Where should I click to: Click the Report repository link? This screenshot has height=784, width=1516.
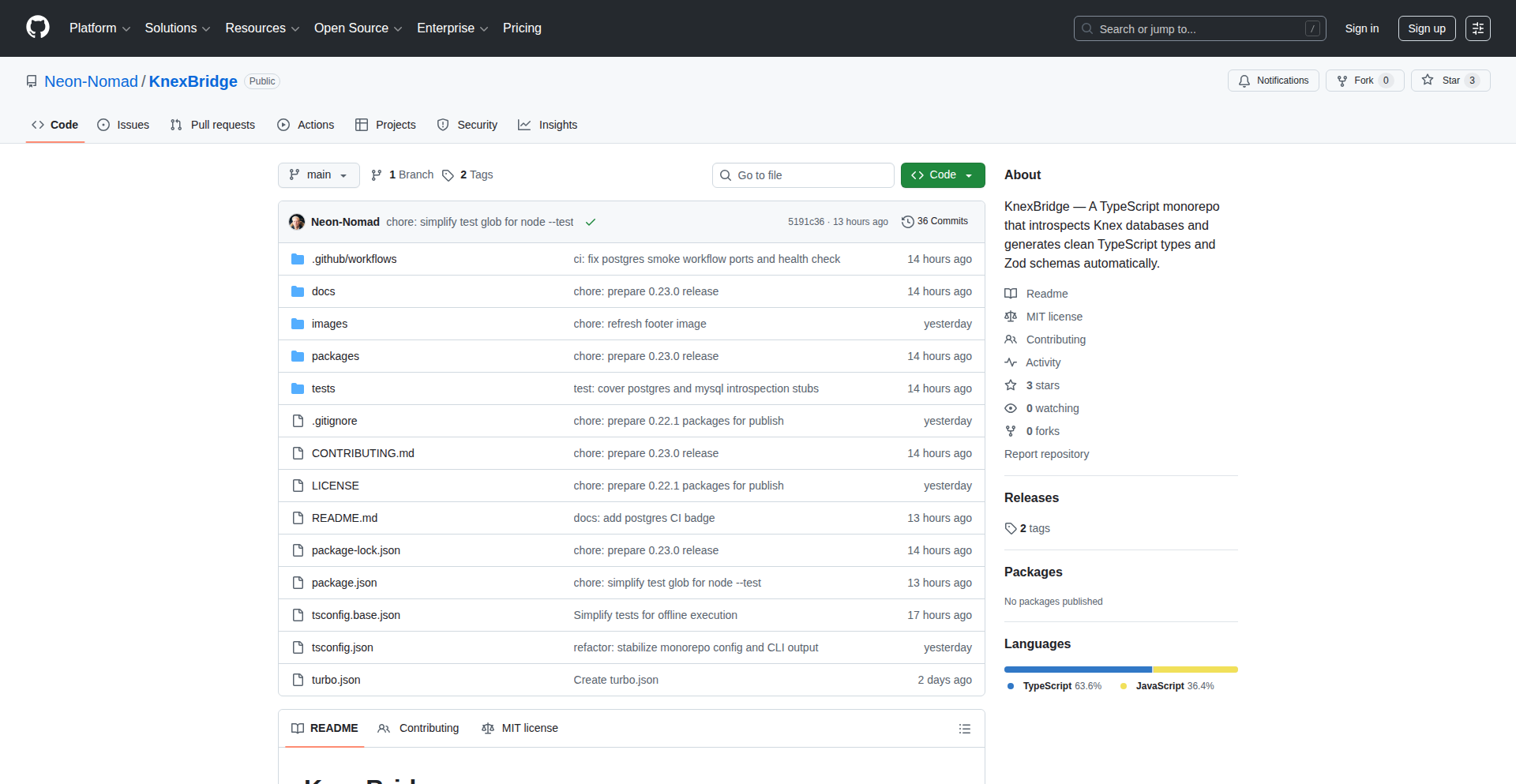[1045, 454]
